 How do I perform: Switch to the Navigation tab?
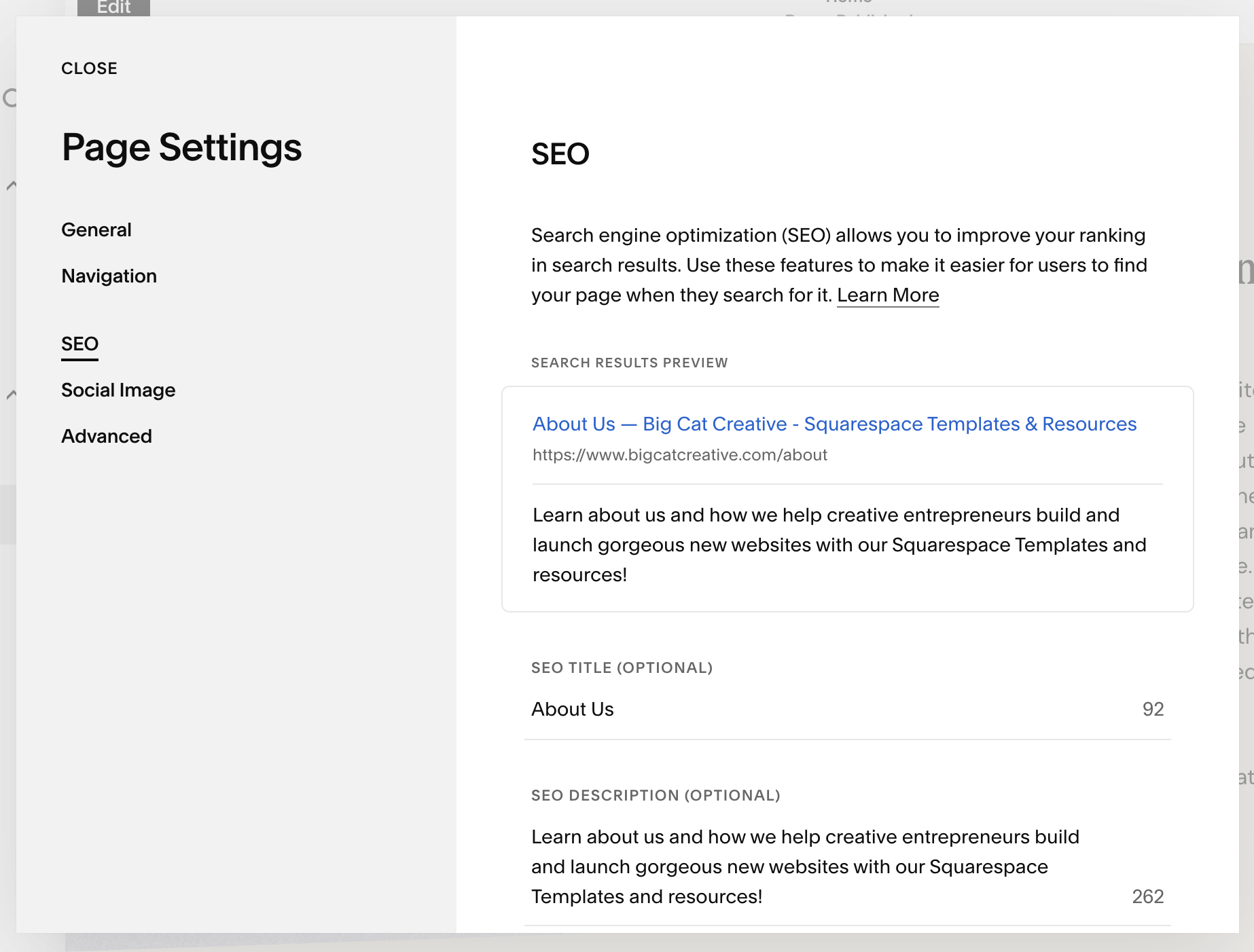click(x=109, y=276)
